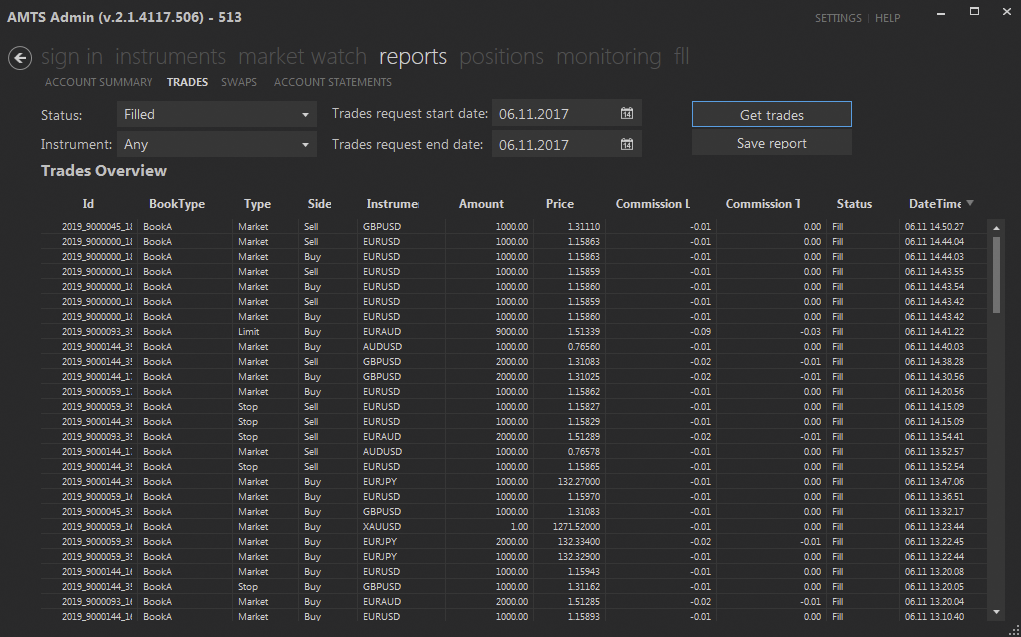This screenshot has height=637, width=1021.
Task: Select trade row timestamped 06.11 14.38.28
Action: [x=514, y=361]
